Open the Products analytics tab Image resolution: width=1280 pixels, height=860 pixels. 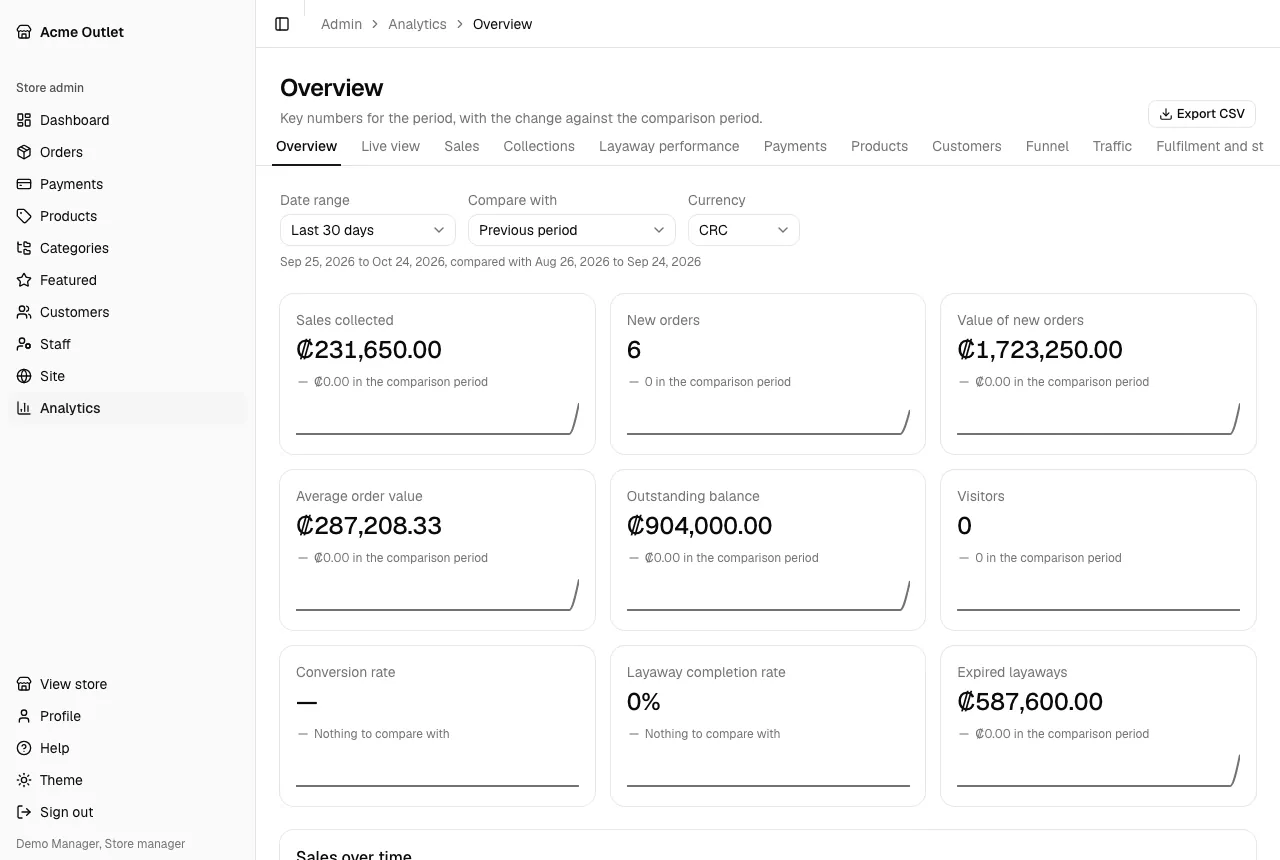[879, 146]
